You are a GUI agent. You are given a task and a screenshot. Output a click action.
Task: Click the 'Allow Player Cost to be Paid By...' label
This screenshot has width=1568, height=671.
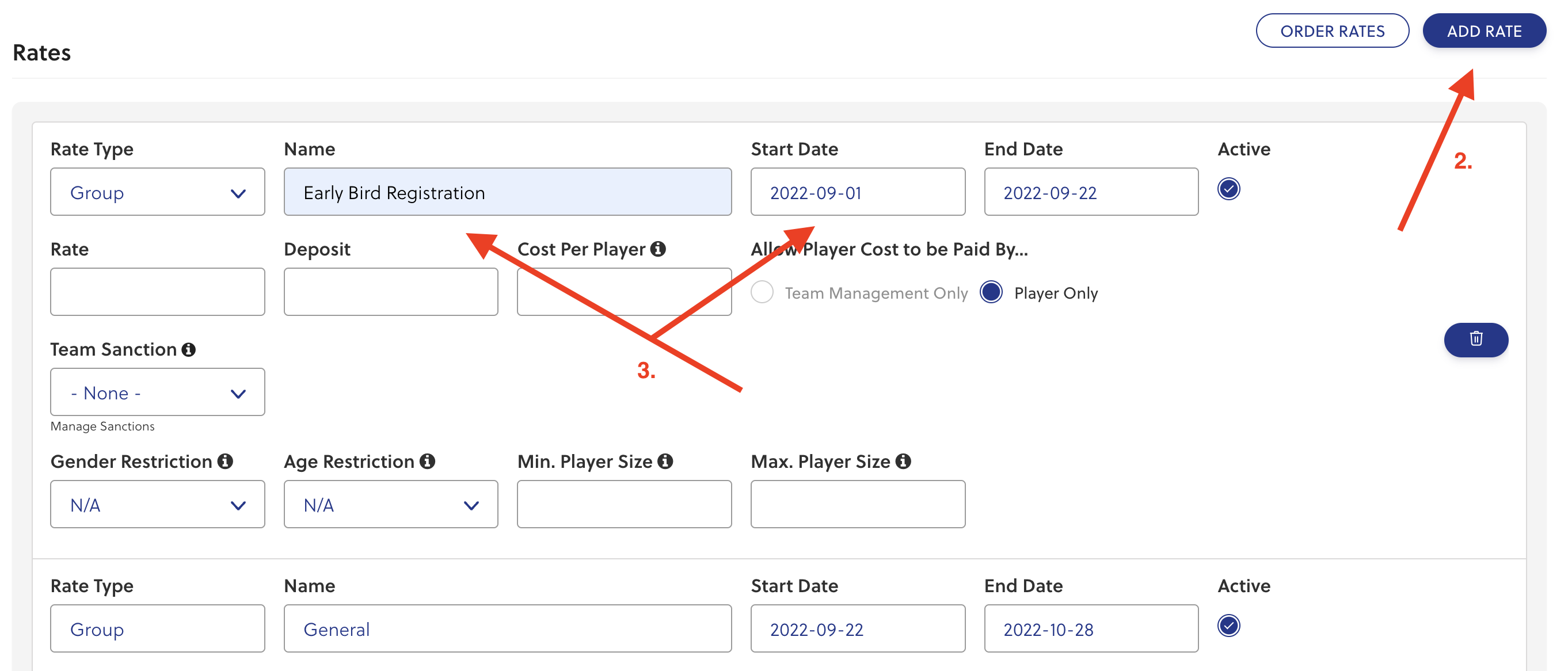[889, 249]
